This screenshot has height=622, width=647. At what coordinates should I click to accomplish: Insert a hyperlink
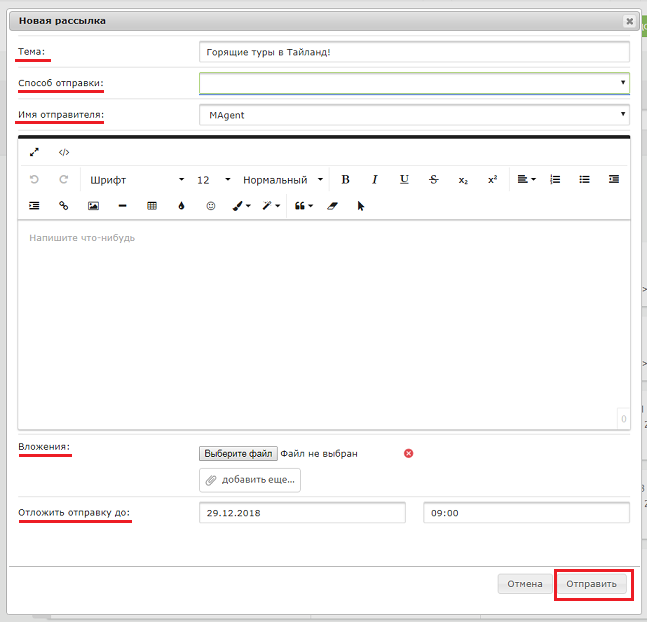tap(64, 206)
